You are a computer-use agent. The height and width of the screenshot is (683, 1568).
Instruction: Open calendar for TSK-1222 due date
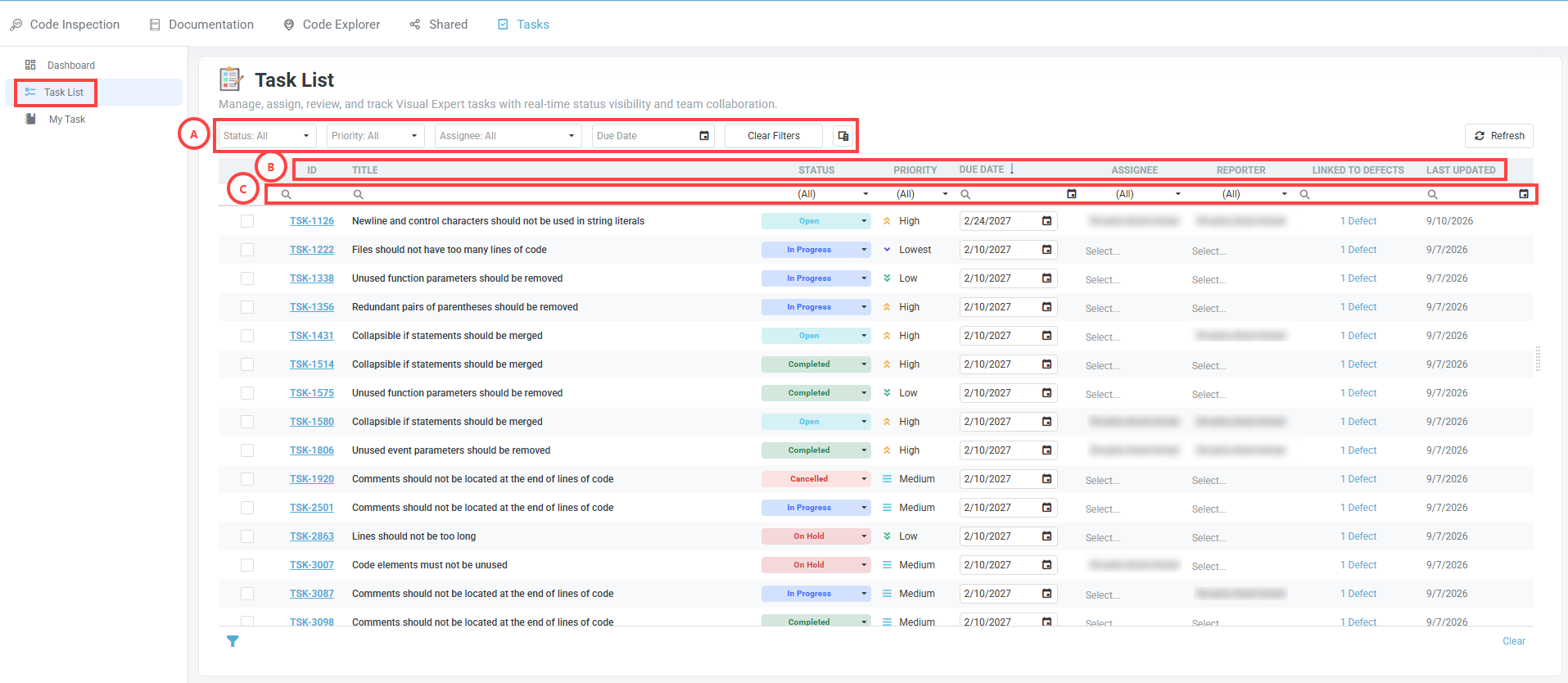(1046, 250)
